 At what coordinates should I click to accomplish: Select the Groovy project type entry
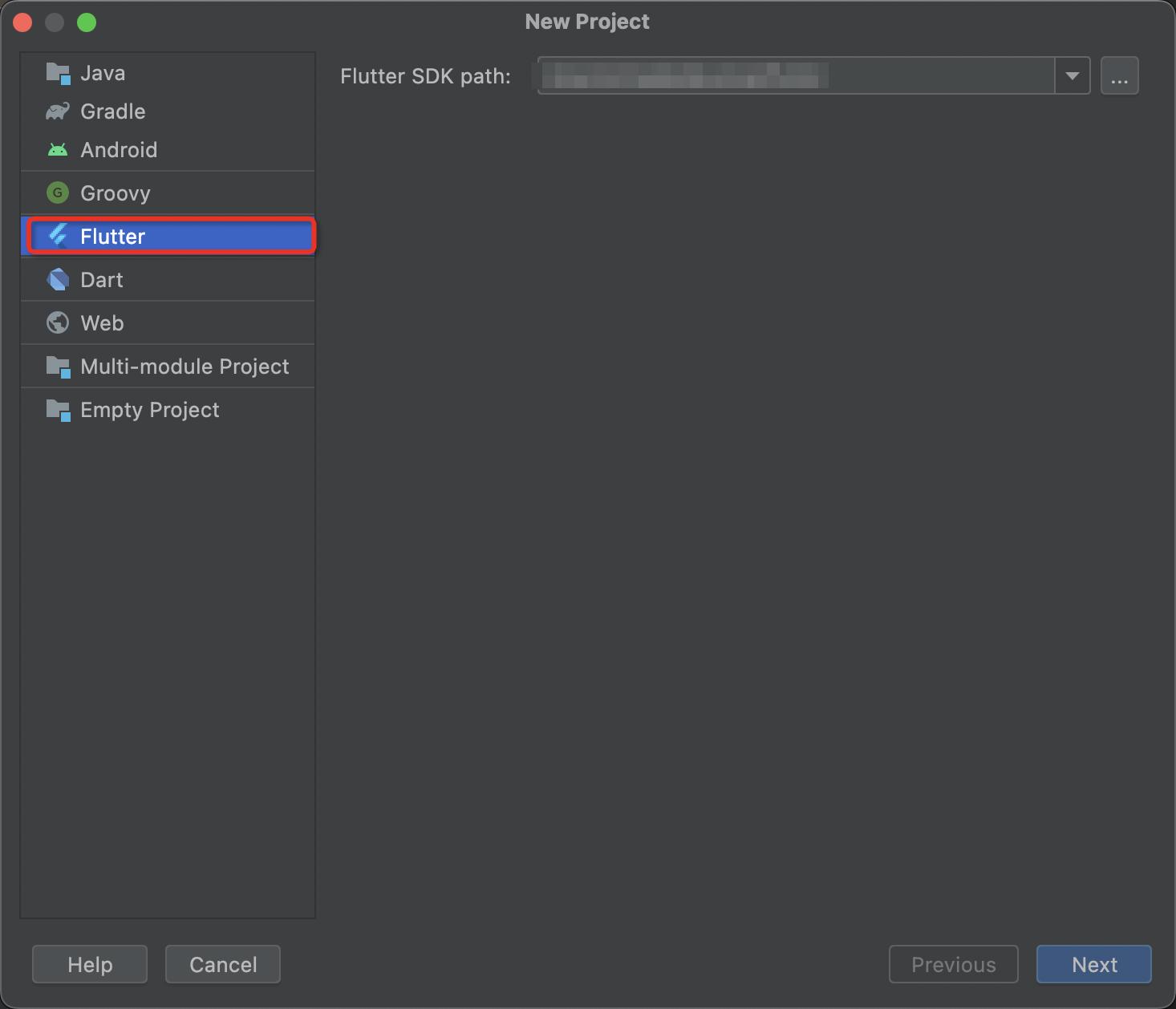pyautogui.click(x=115, y=192)
